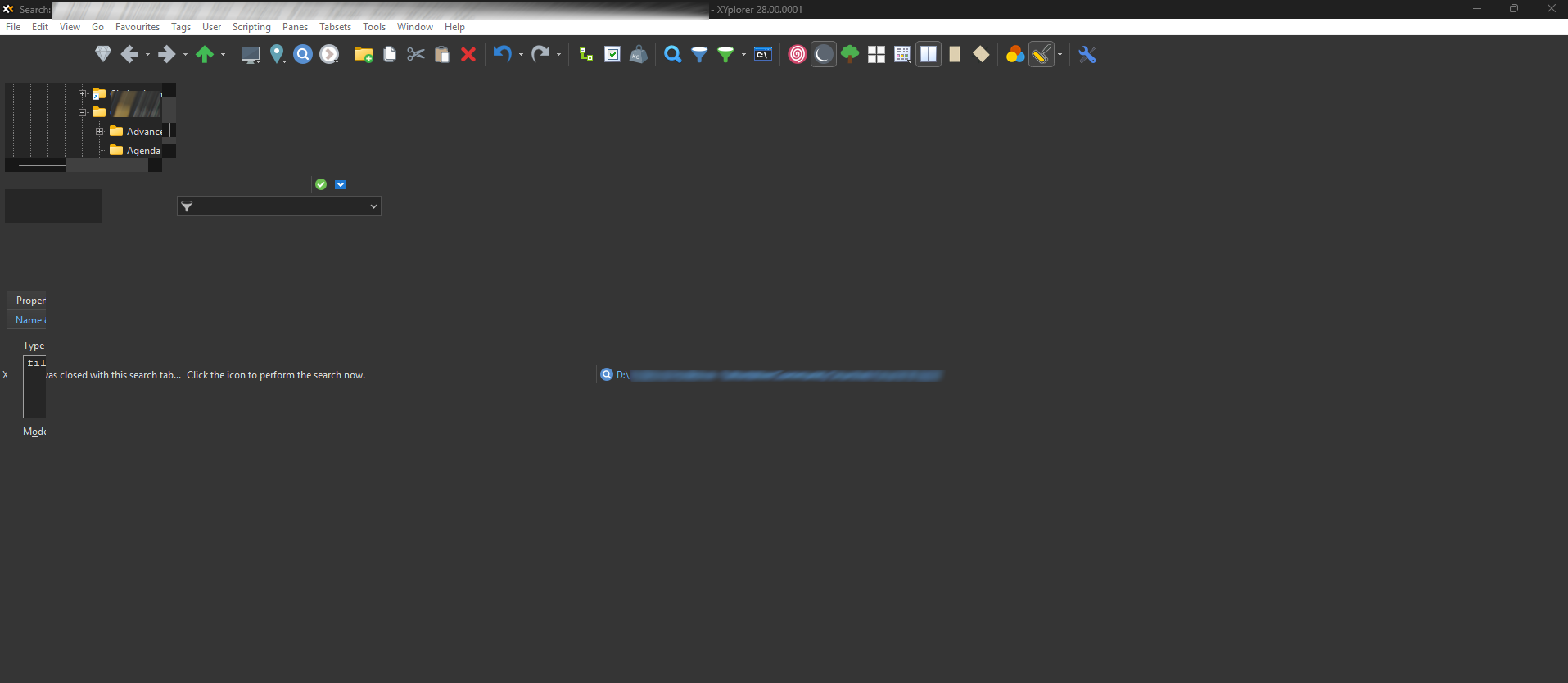
Task: Click the scissors Cut icon
Action: point(416,55)
